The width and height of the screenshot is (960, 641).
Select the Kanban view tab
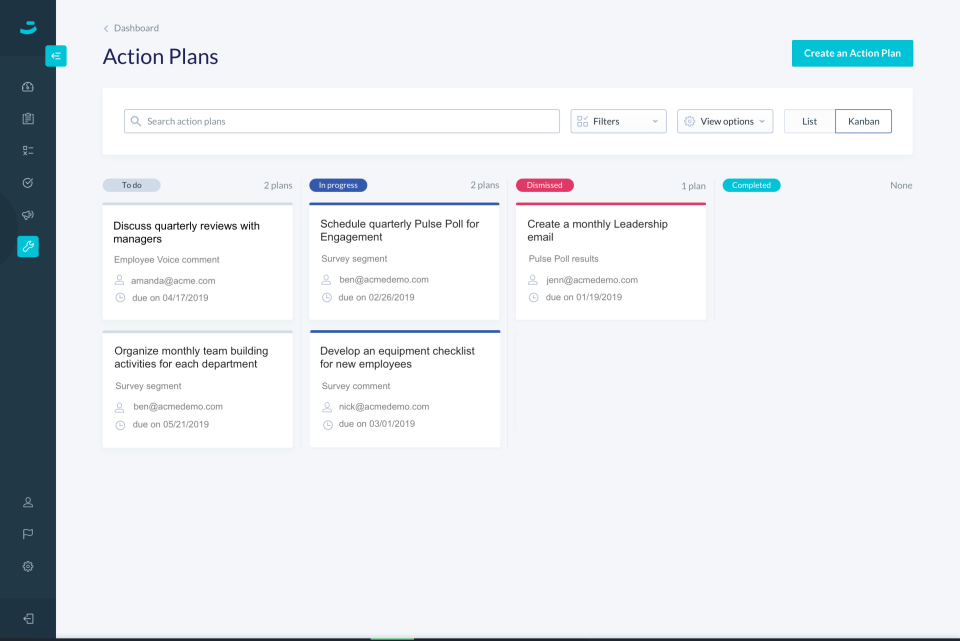coord(863,120)
